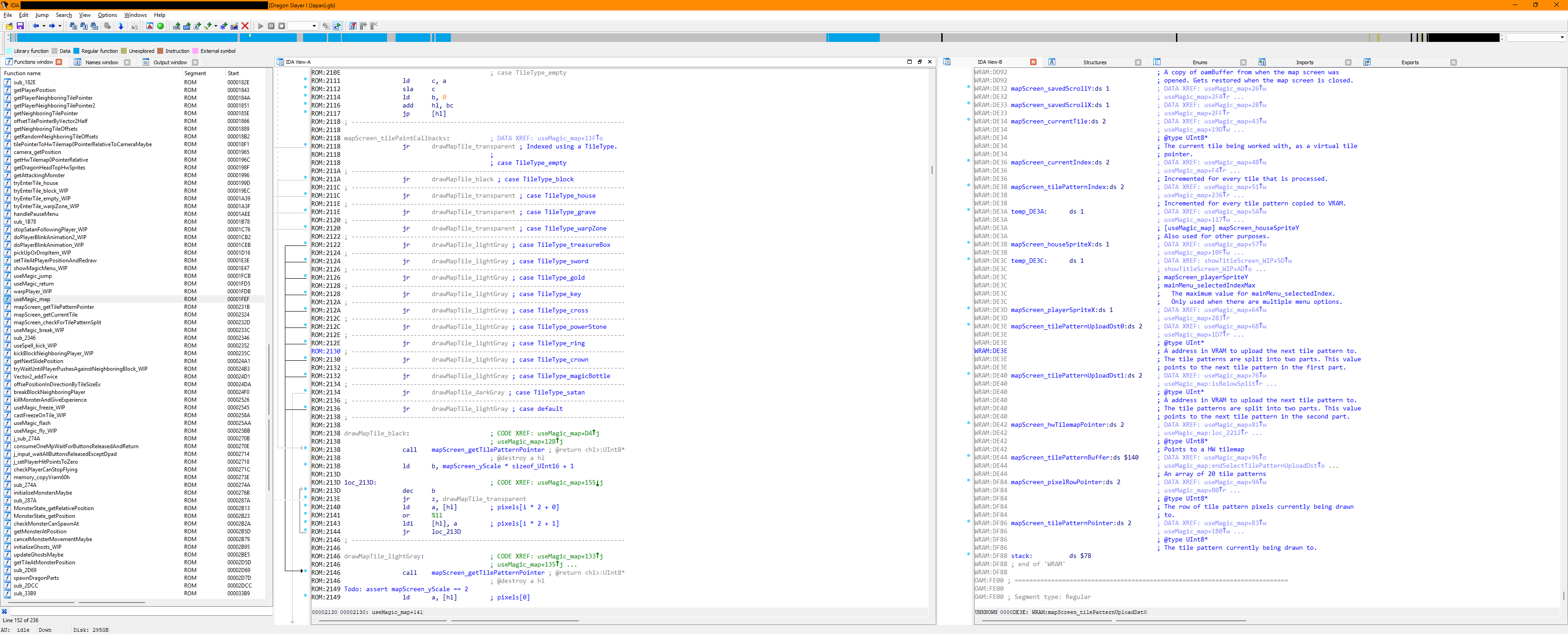This screenshot has height=634, width=1568.
Task: Open the Search menu
Action: [64, 15]
